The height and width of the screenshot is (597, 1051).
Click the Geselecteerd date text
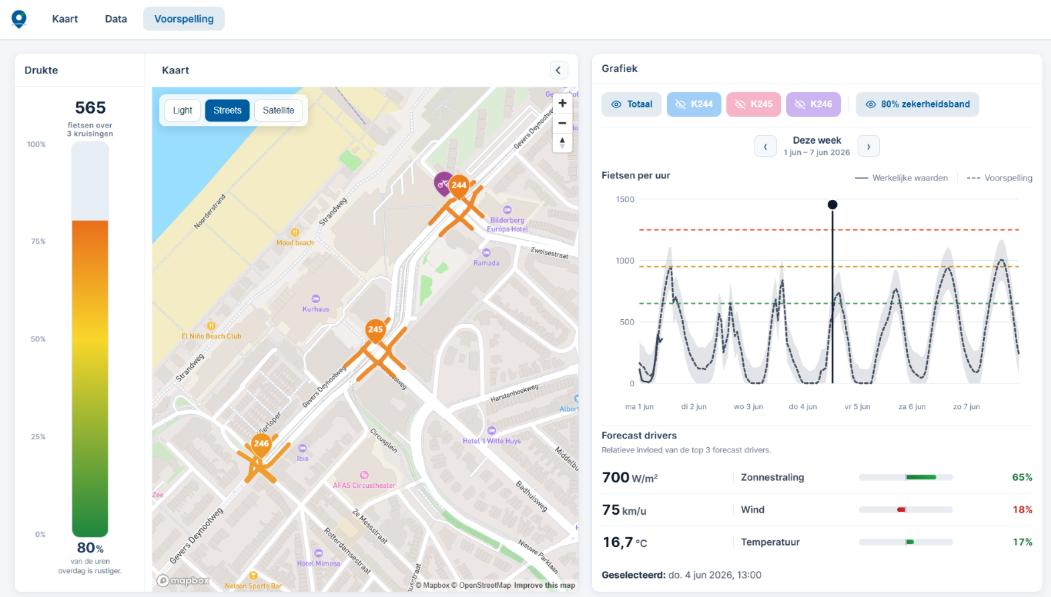pyautogui.click(x=681, y=575)
